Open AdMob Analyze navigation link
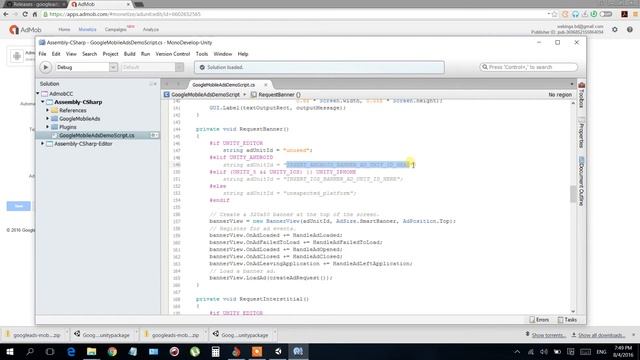Image resolution: width=640 pixels, height=360 pixels. tap(151, 29)
